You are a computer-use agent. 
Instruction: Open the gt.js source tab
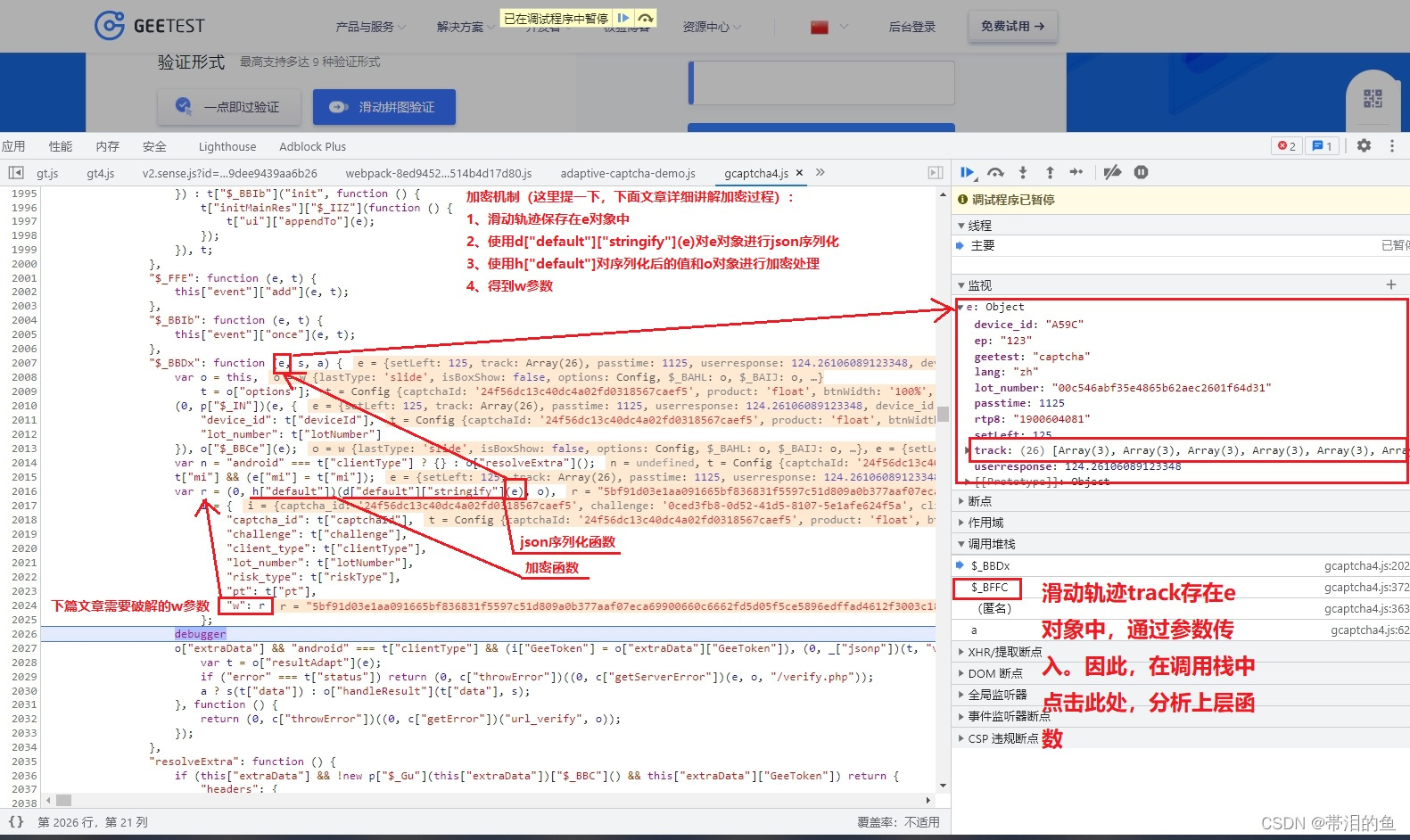click(47, 173)
